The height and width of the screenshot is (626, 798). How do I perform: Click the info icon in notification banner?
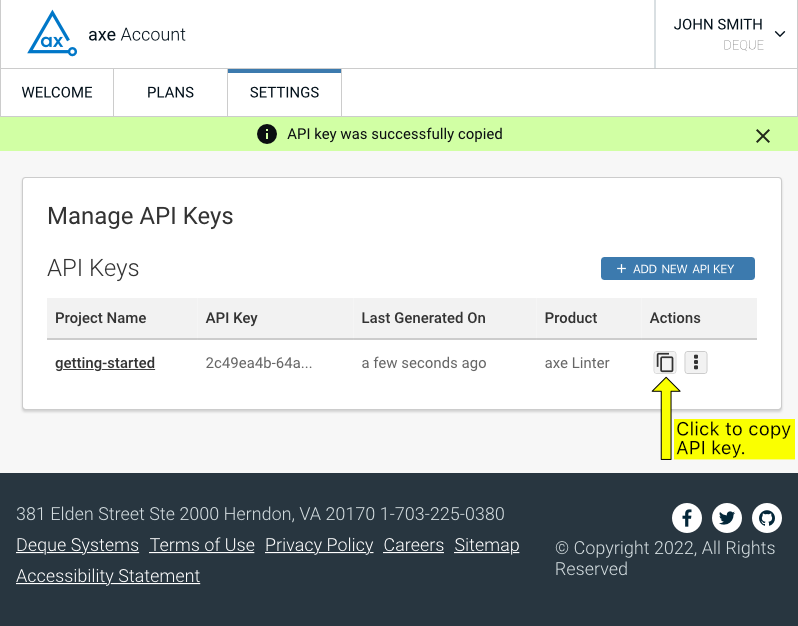(267, 134)
